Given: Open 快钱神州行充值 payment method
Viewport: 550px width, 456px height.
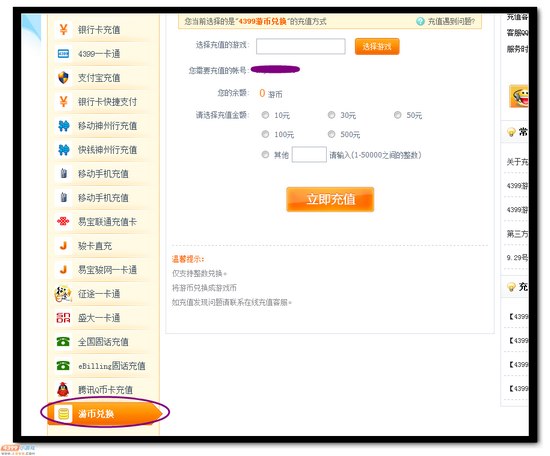Looking at the screenshot, I should pos(103,150).
